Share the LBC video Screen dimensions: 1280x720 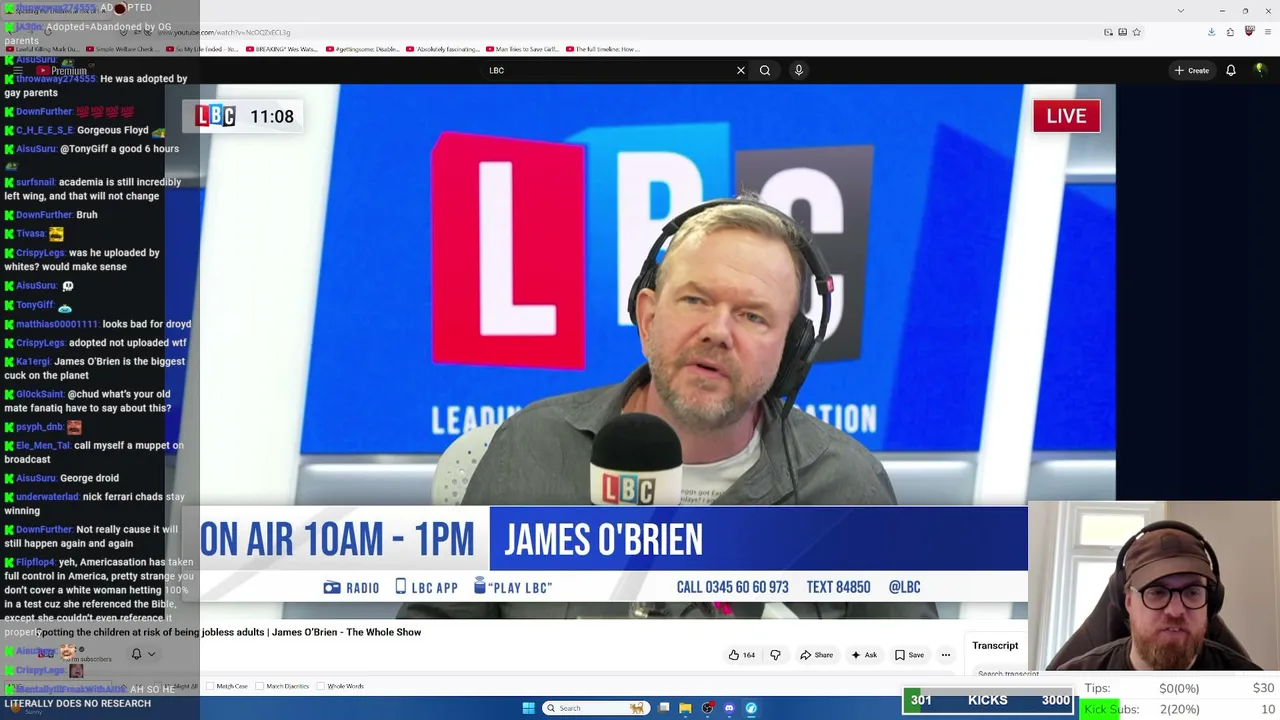(816, 655)
